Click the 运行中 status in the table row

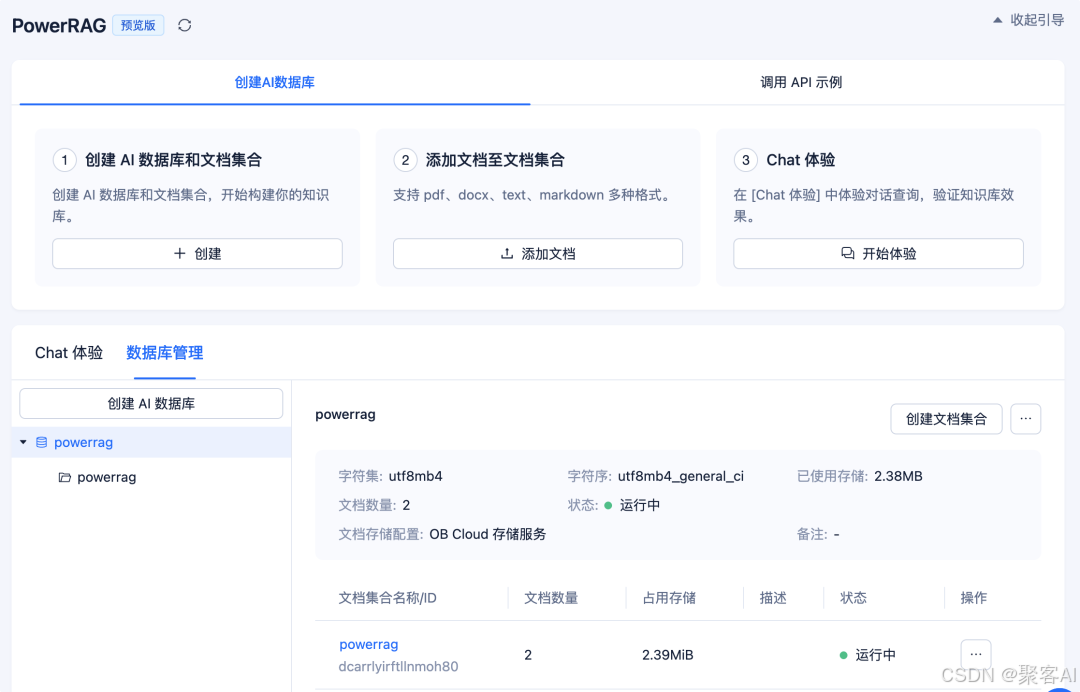click(868, 655)
